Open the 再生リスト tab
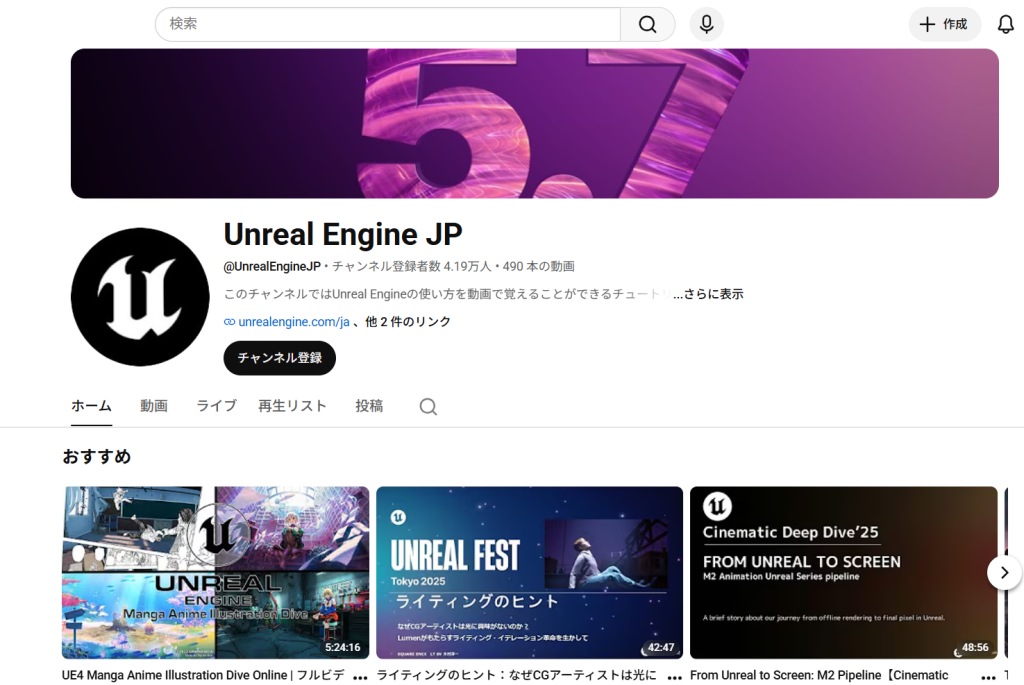The height and width of the screenshot is (685, 1024). [x=292, y=406]
